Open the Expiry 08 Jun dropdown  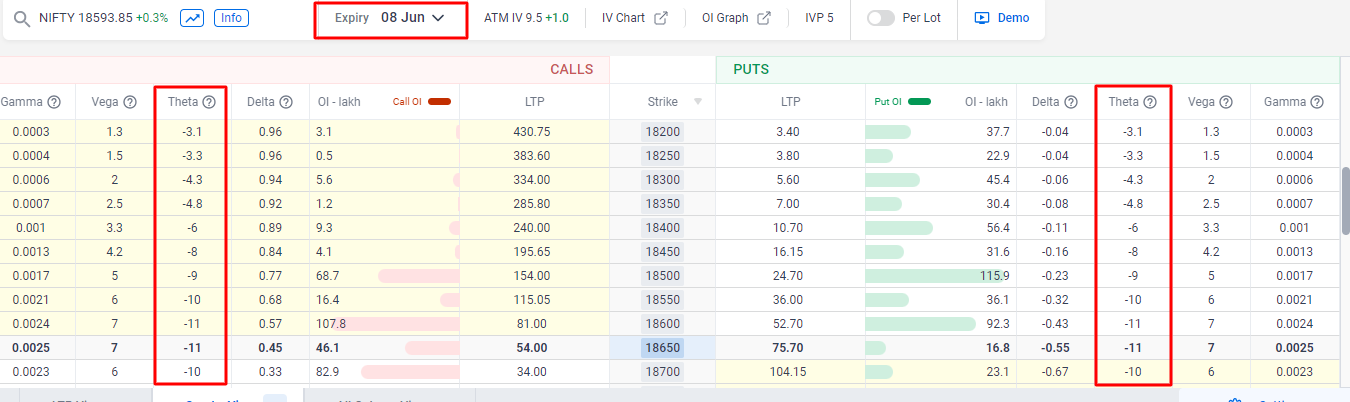390,18
